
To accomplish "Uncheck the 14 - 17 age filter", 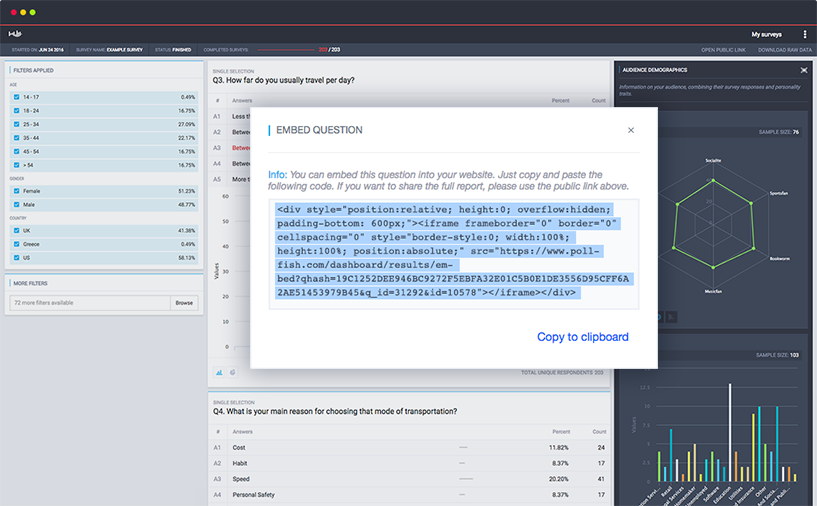I will tap(17, 97).
